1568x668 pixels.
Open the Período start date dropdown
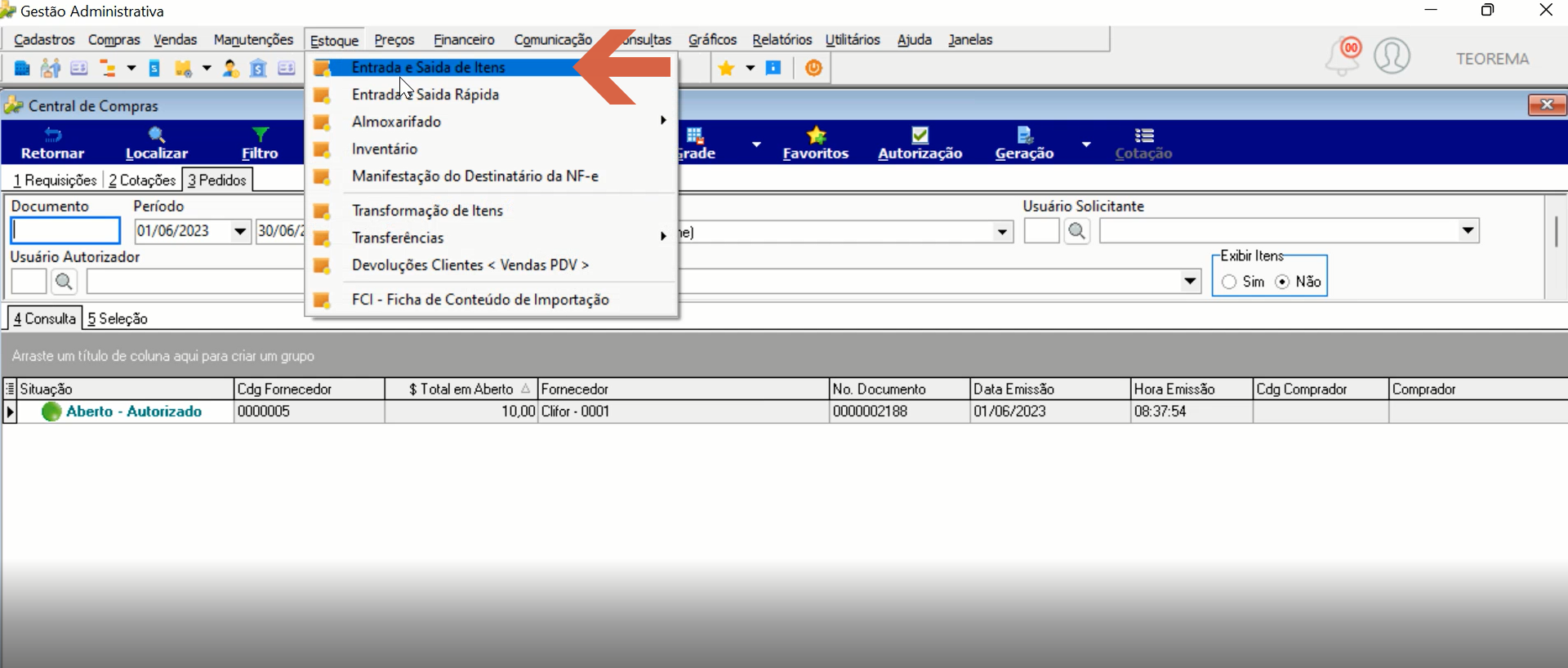[240, 231]
